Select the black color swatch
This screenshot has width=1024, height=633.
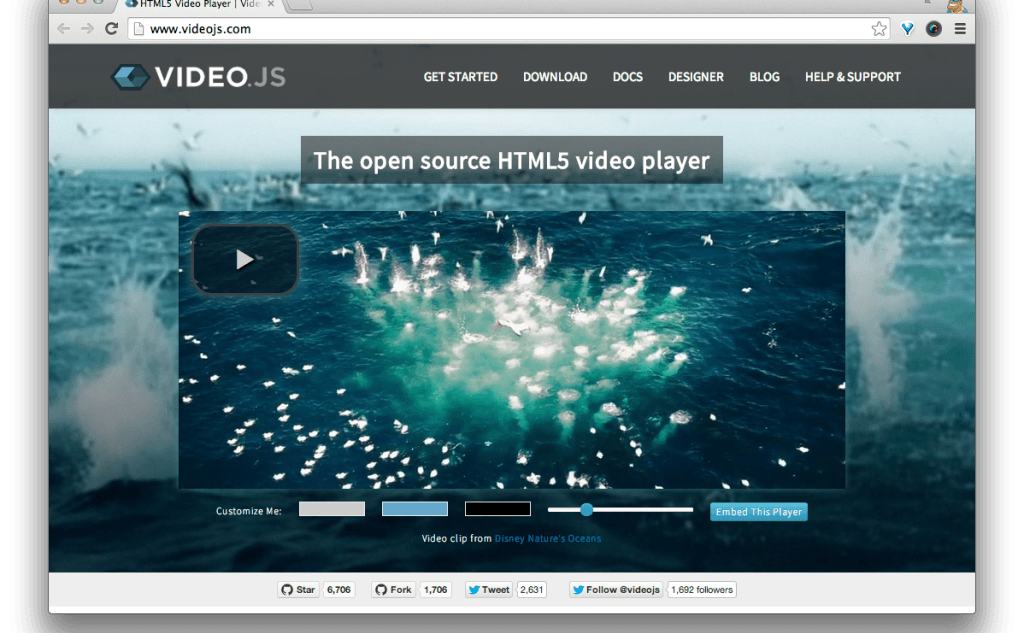pyautogui.click(x=497, y=508)
